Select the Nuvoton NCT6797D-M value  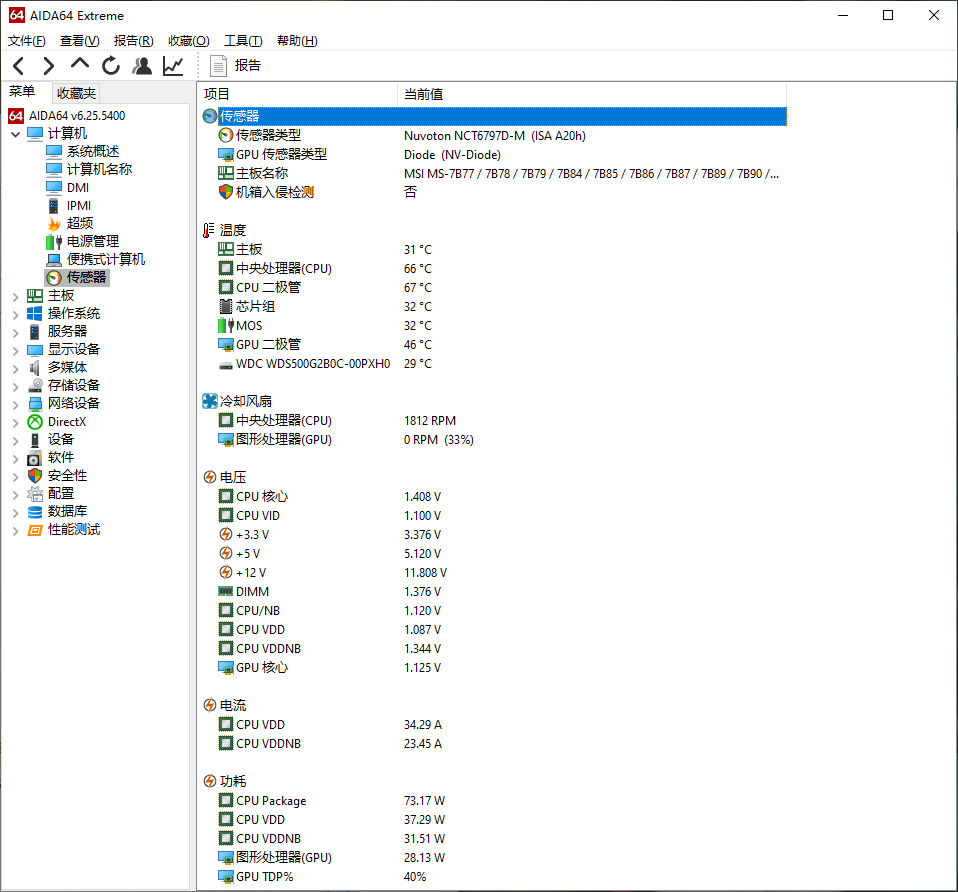(494, 136)
